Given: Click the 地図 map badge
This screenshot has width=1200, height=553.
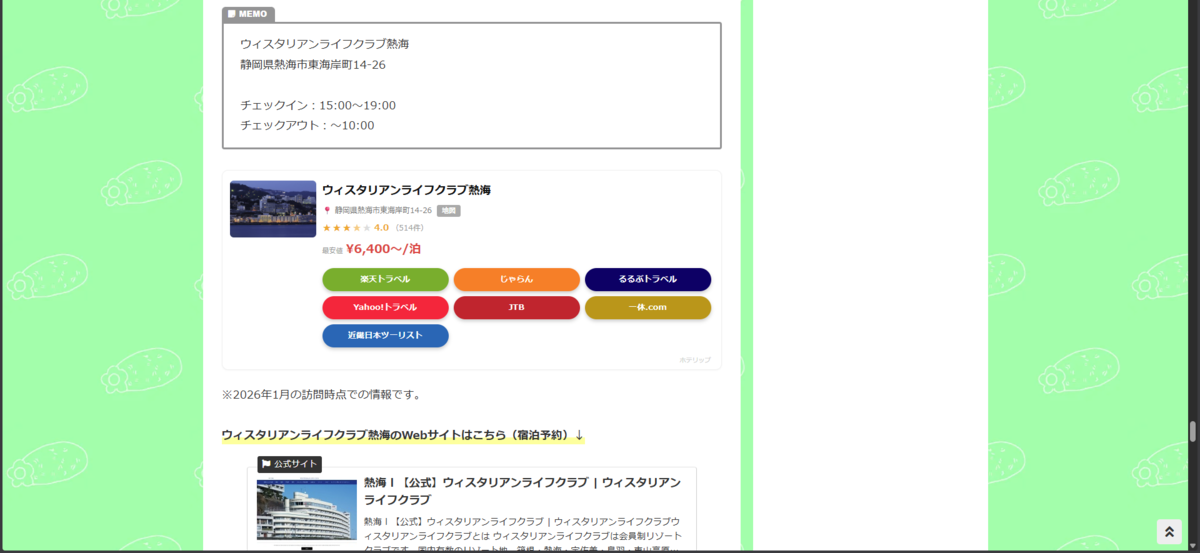Looking at the screenshot, I should (448, 211).
